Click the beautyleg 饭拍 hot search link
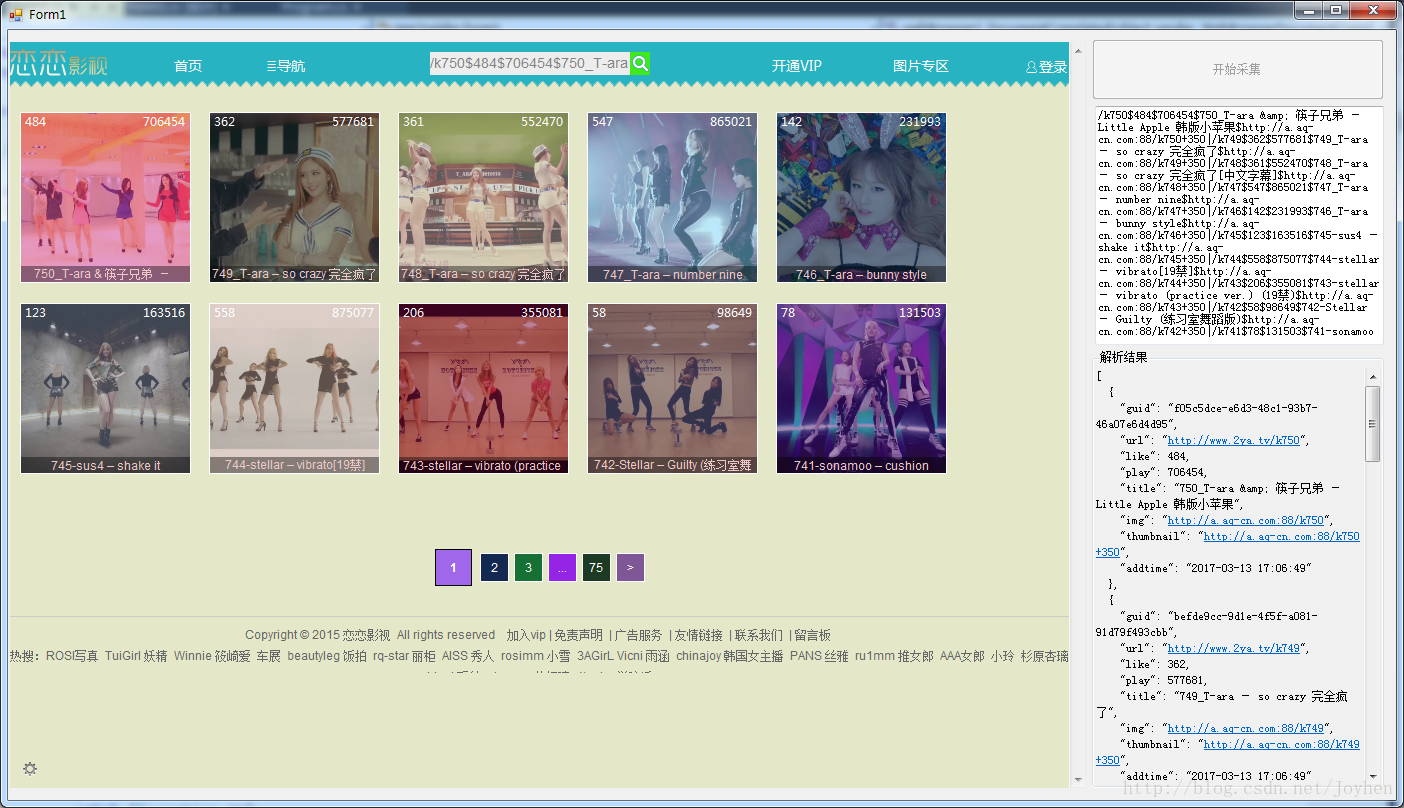Viewport: 1404px width, 808px height. pos(327,656)
